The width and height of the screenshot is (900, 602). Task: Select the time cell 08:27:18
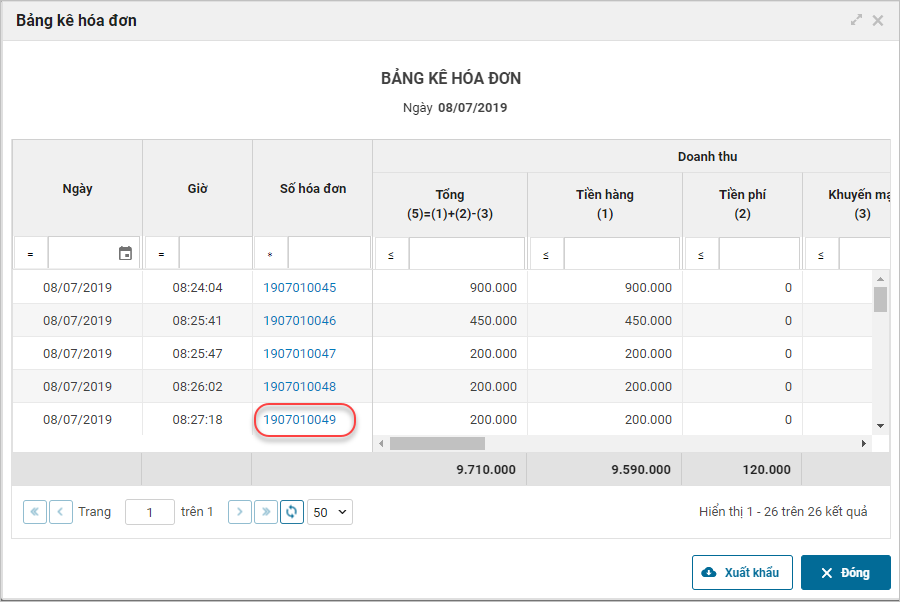[197, 420]
